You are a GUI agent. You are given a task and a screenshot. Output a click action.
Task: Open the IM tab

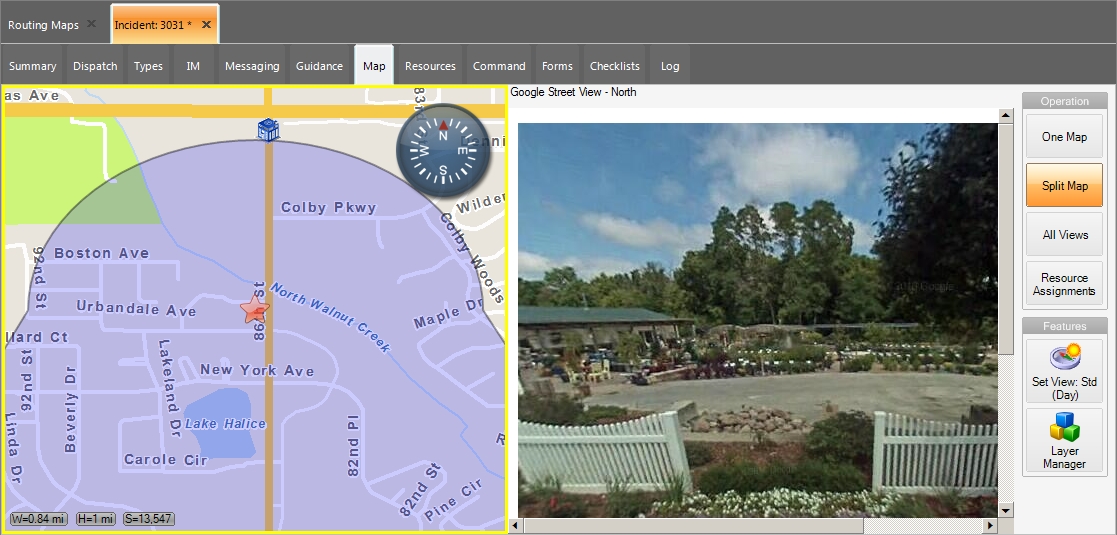[193, 66]
